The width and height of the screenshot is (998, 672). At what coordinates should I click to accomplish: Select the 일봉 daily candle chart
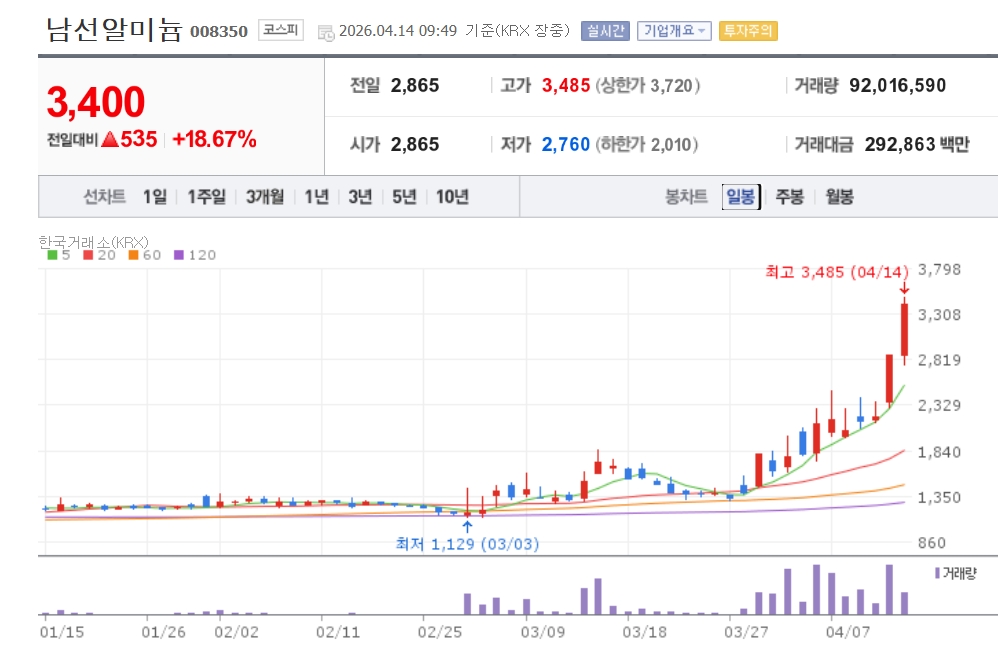pyautogui.click(x=741, y=197)
